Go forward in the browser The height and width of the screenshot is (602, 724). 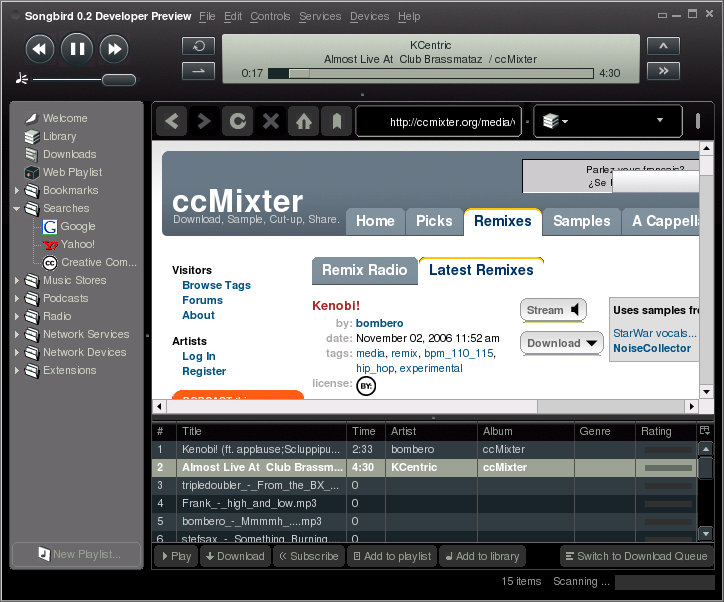204,121
